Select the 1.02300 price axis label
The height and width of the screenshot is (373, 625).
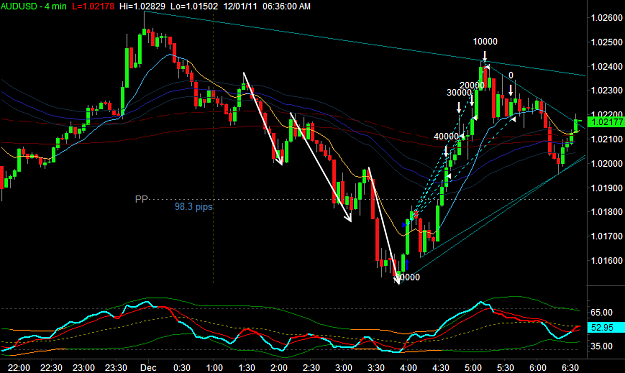pos(606,90)
